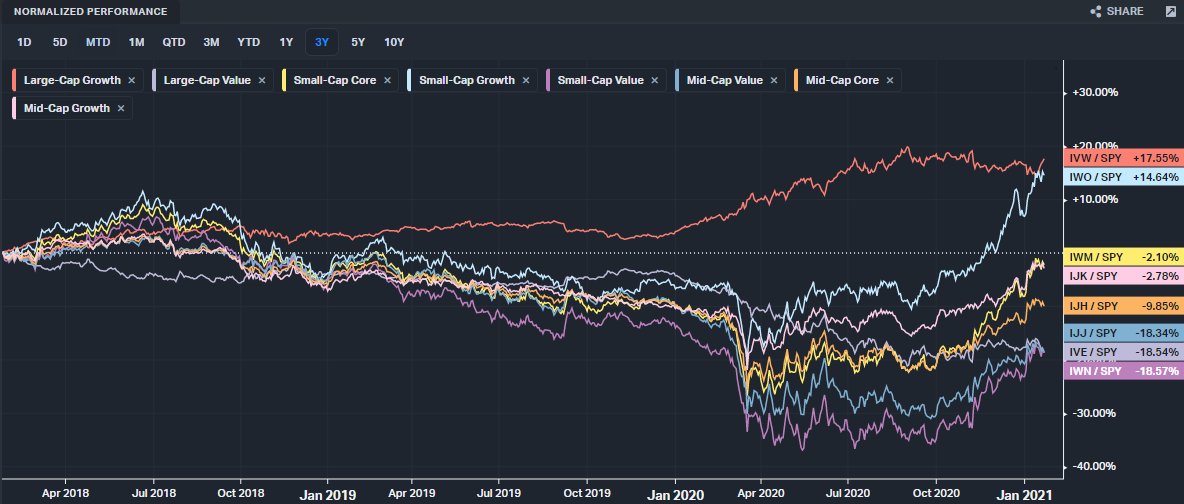The width and height of the screenshot is (1184, 504).
Task: Click the Jan 2019 date label
Action: click(x=327, y=494)
